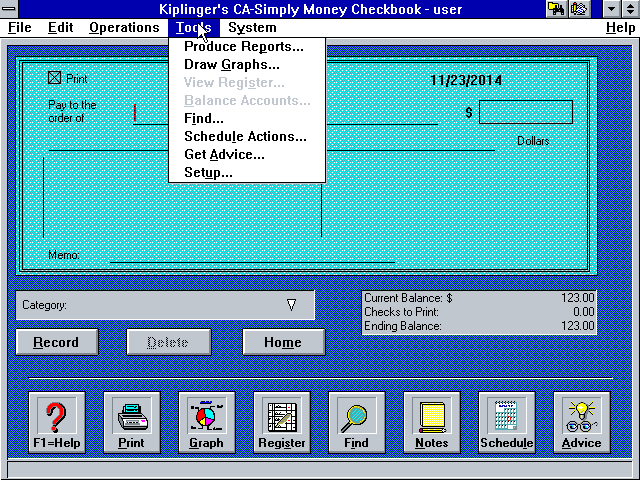Click the dollar amount field

[526, 112]
